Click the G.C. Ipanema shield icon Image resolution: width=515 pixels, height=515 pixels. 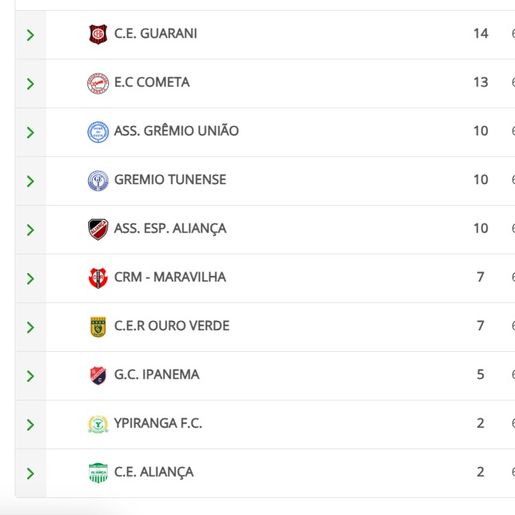(x=98, y=375)
